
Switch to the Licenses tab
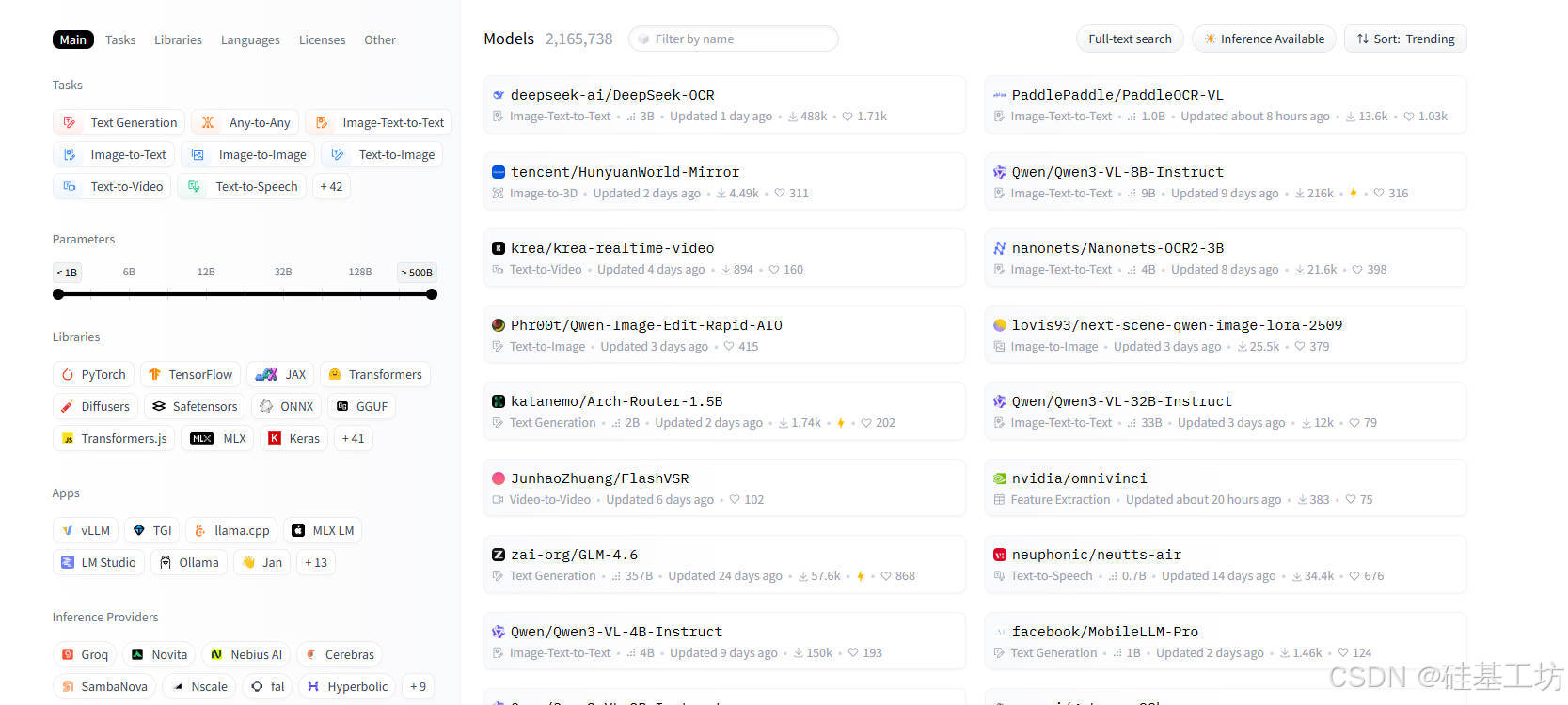pos(322,39)
